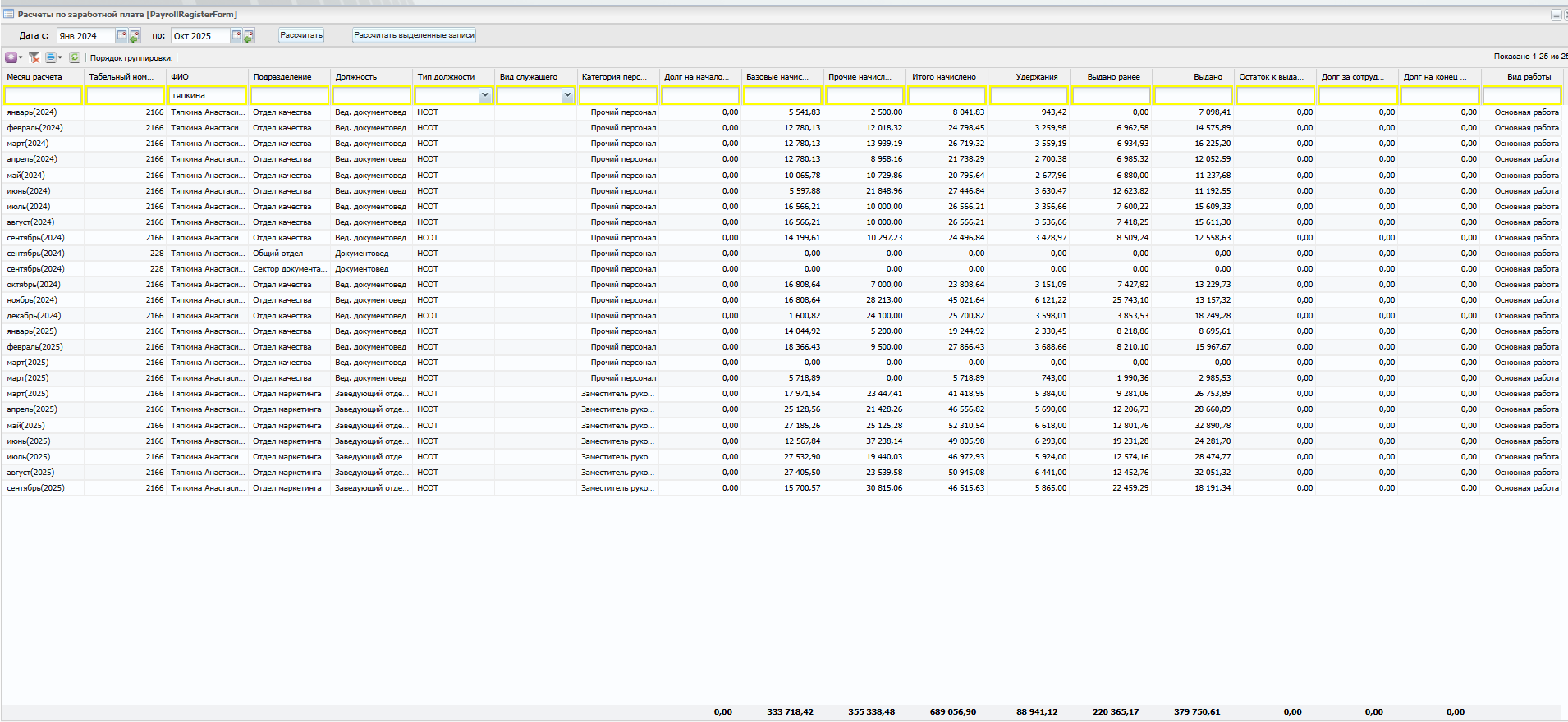Image resolution: width=1568 pixels, height=722 pixels.
Task: Focus the filter field under 'Удержания'
Action: (1029, 95)
